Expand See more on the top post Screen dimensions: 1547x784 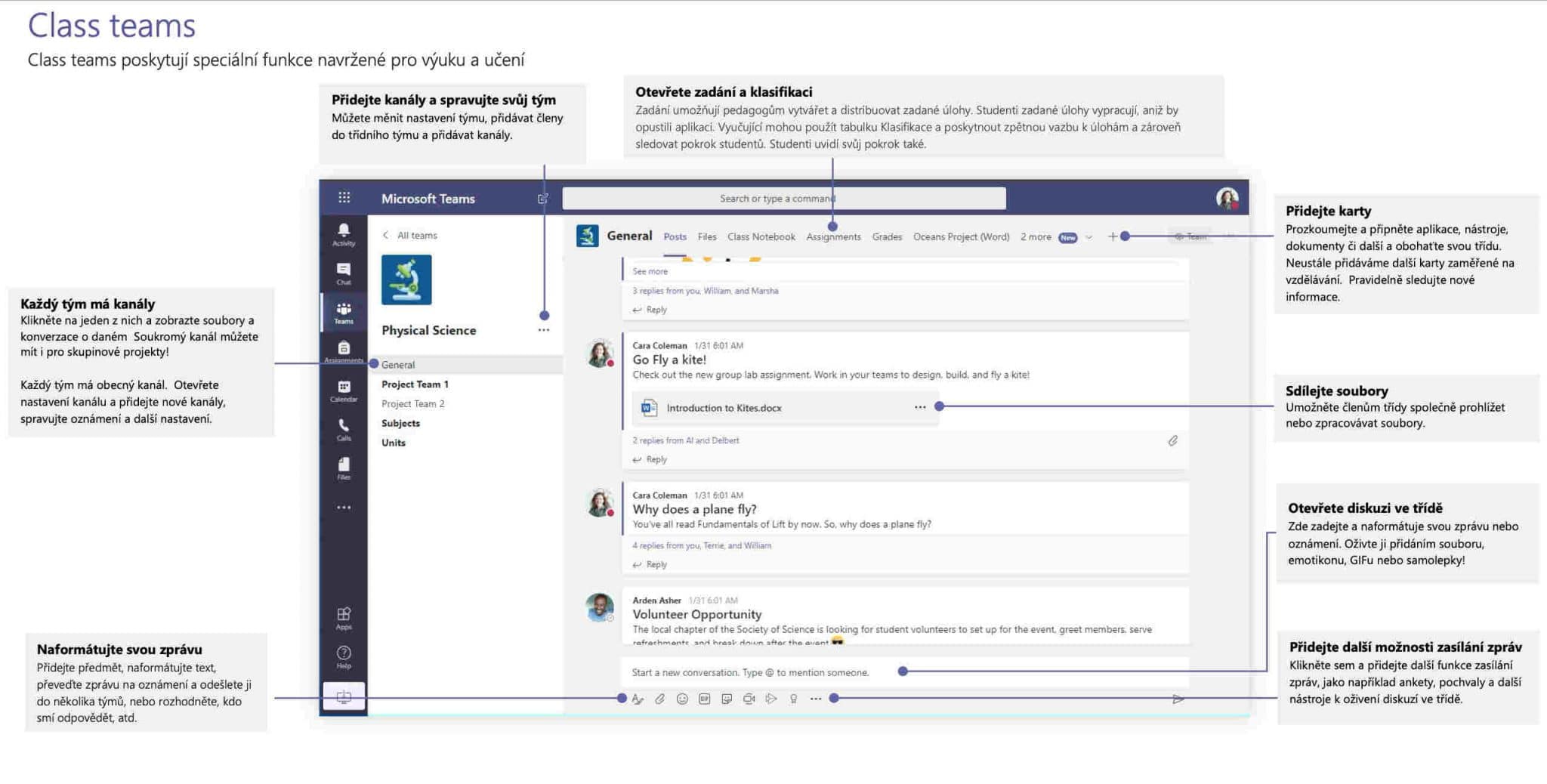650,271
